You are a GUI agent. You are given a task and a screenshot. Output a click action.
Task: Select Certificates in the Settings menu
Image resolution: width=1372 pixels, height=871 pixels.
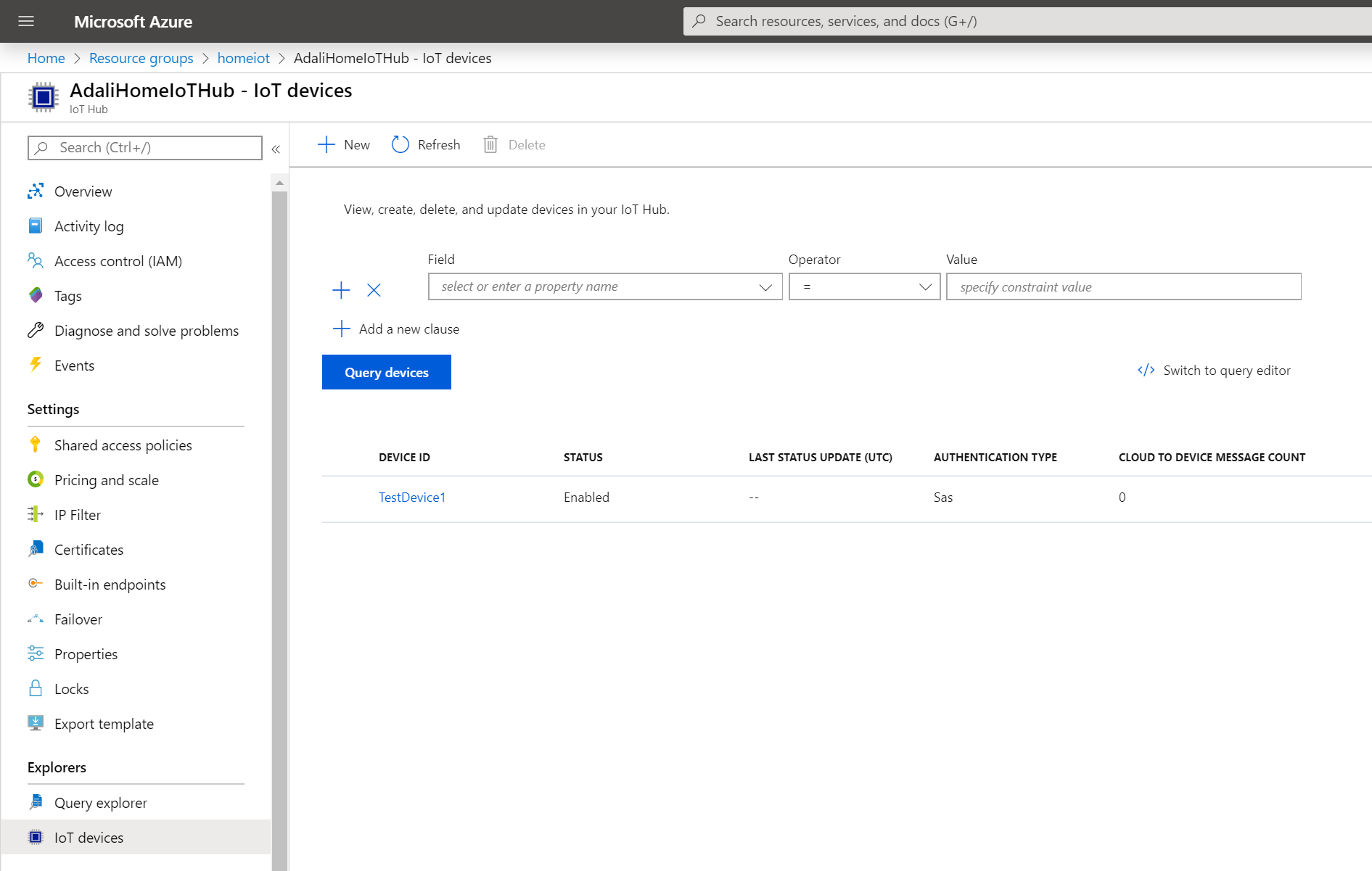[89, 550]
